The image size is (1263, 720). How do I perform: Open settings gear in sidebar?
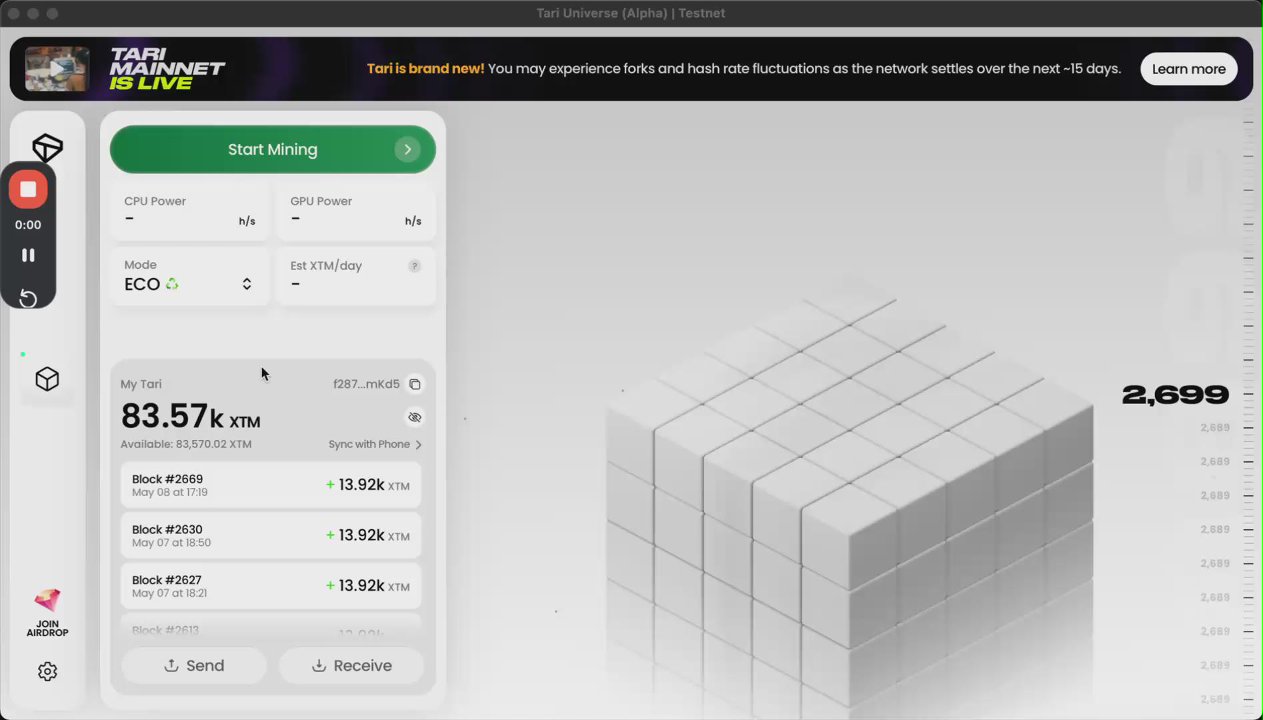coord(47,672)
